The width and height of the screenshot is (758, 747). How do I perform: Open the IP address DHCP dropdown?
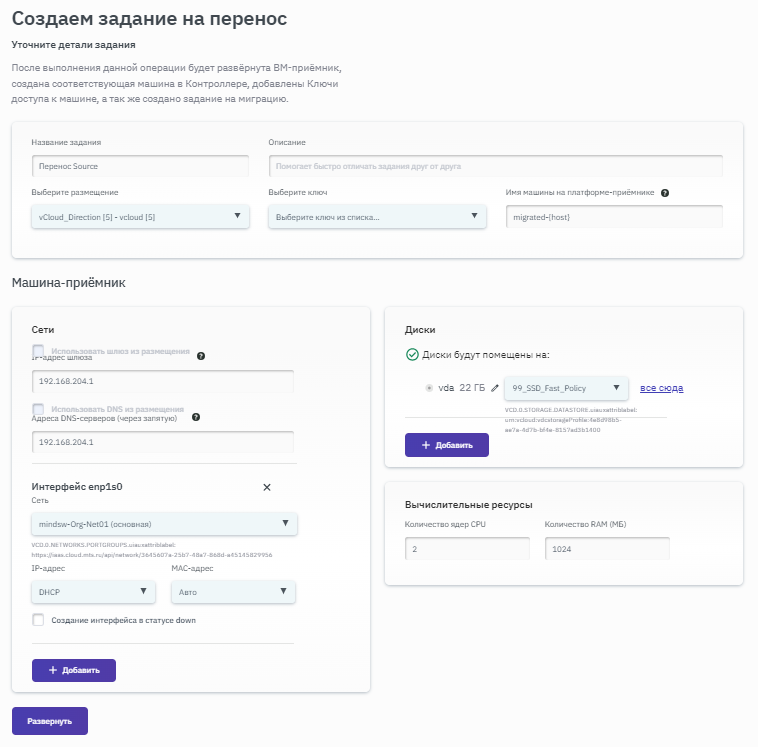(x=93, y=592)
